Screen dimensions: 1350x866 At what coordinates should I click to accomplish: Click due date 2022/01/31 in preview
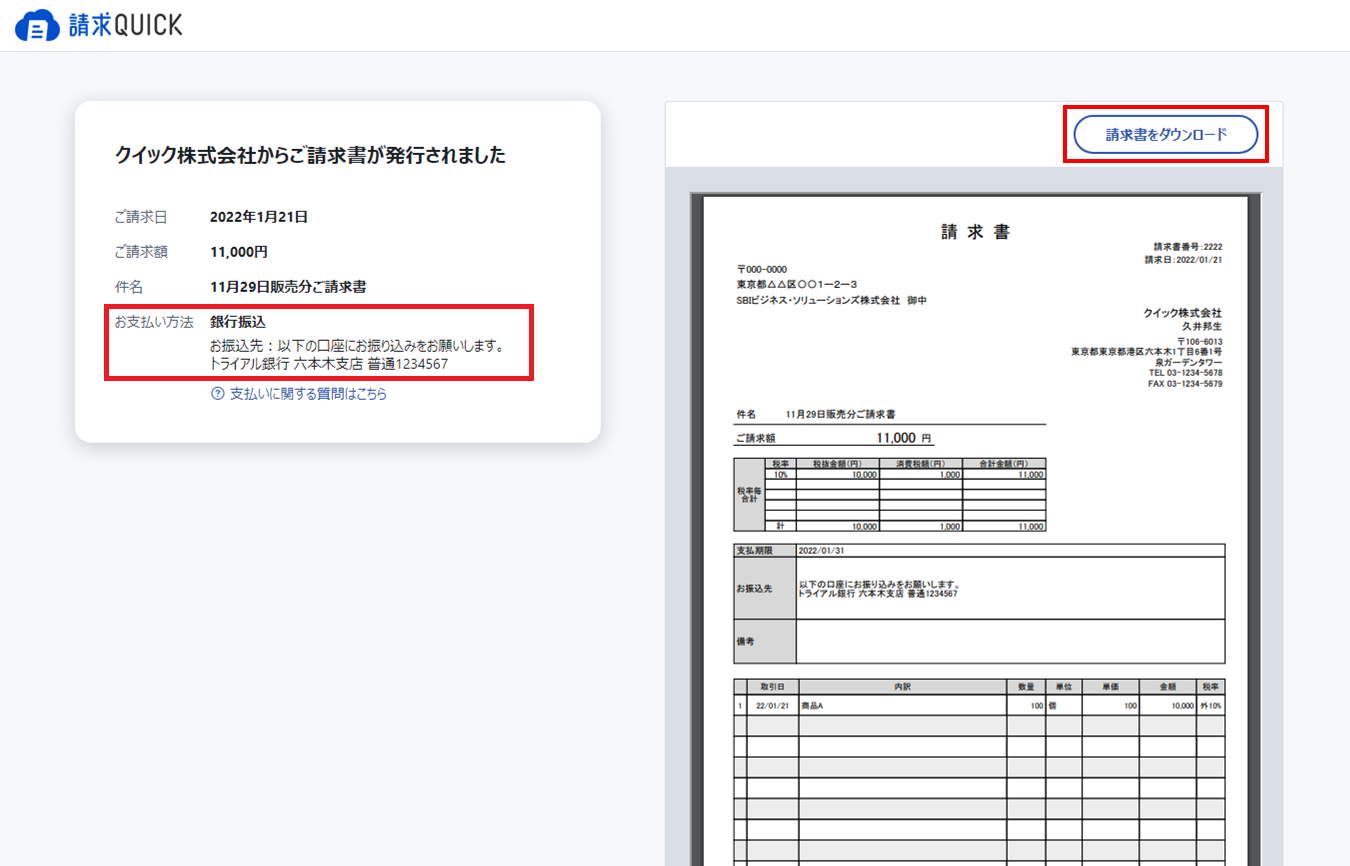click(821, 550)
